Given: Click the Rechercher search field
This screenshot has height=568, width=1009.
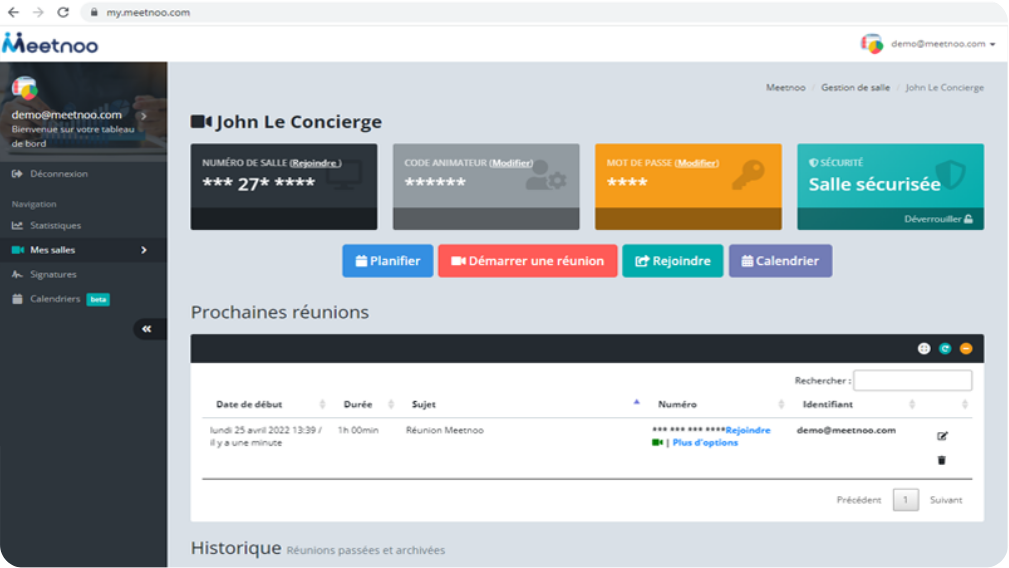Looking at the screenshot, I should click(x=912, y=381).
